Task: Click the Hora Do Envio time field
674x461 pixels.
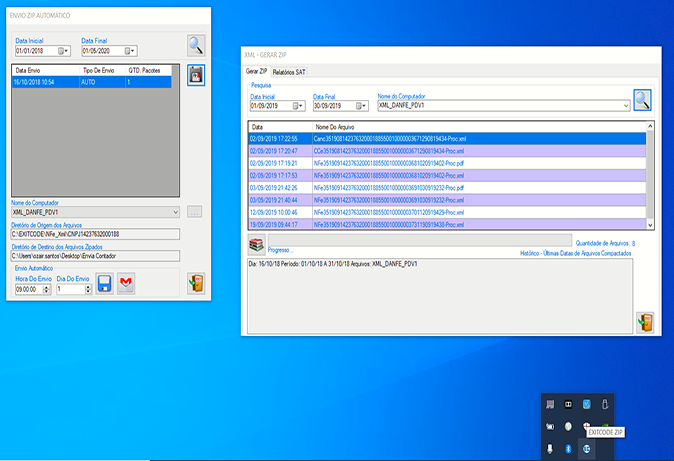Action: pos(29,289)
